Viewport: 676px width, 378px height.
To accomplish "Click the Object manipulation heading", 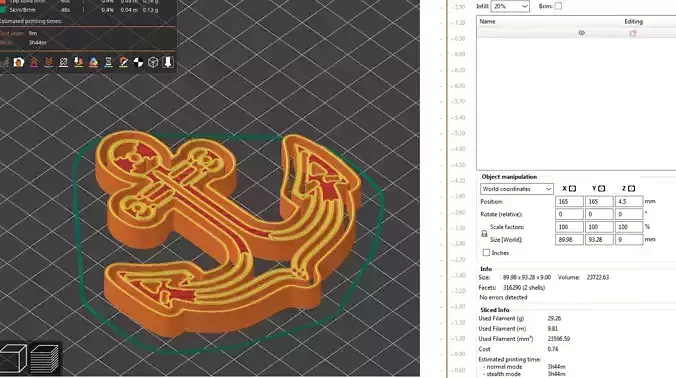I will (509, 177).
